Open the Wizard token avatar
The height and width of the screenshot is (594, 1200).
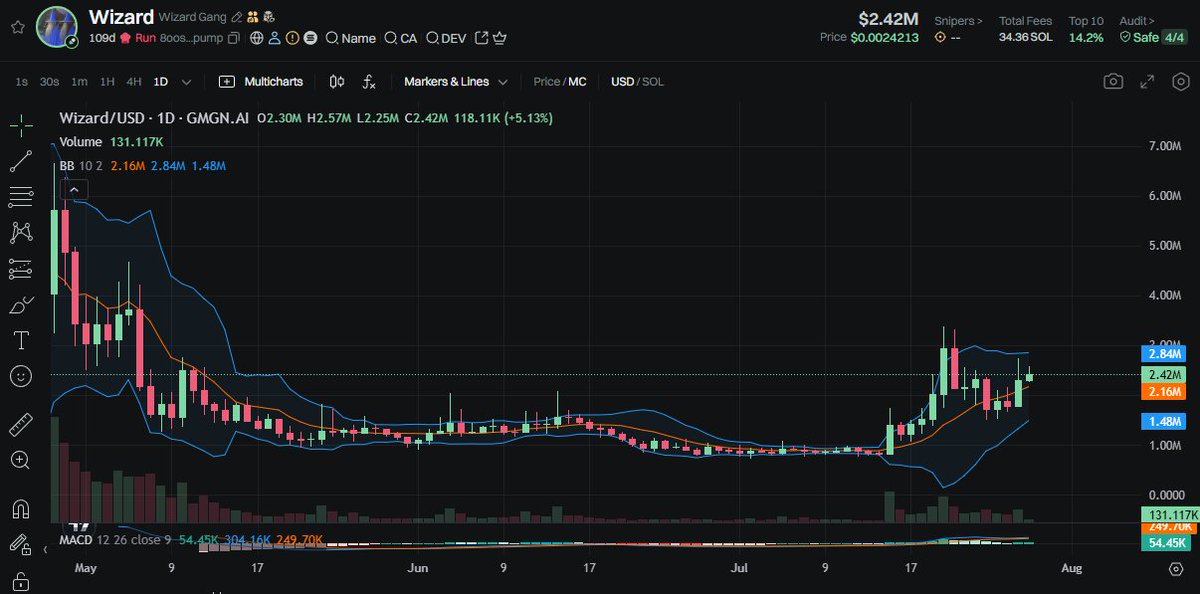[58, 26]
